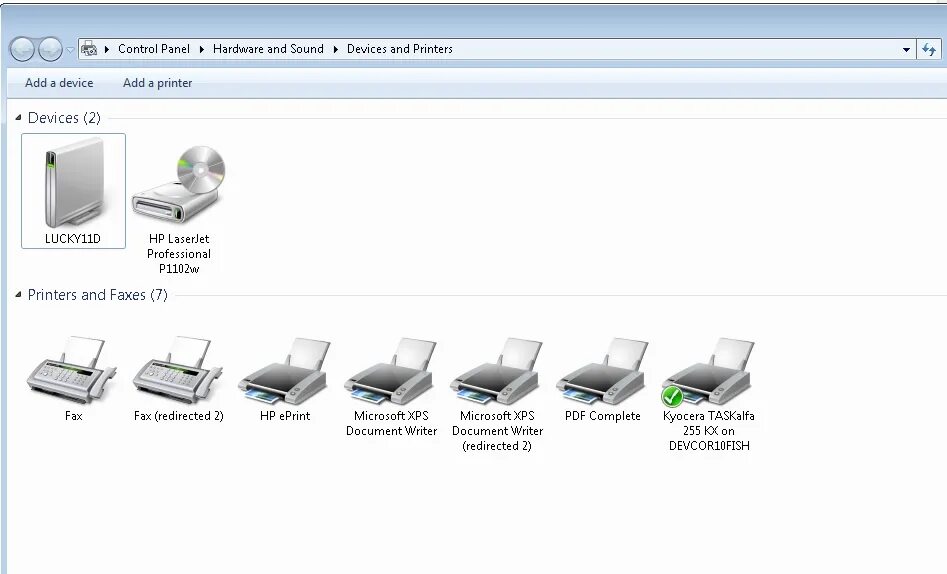Go to Control Panel breadcrumb

coord(154,49)
